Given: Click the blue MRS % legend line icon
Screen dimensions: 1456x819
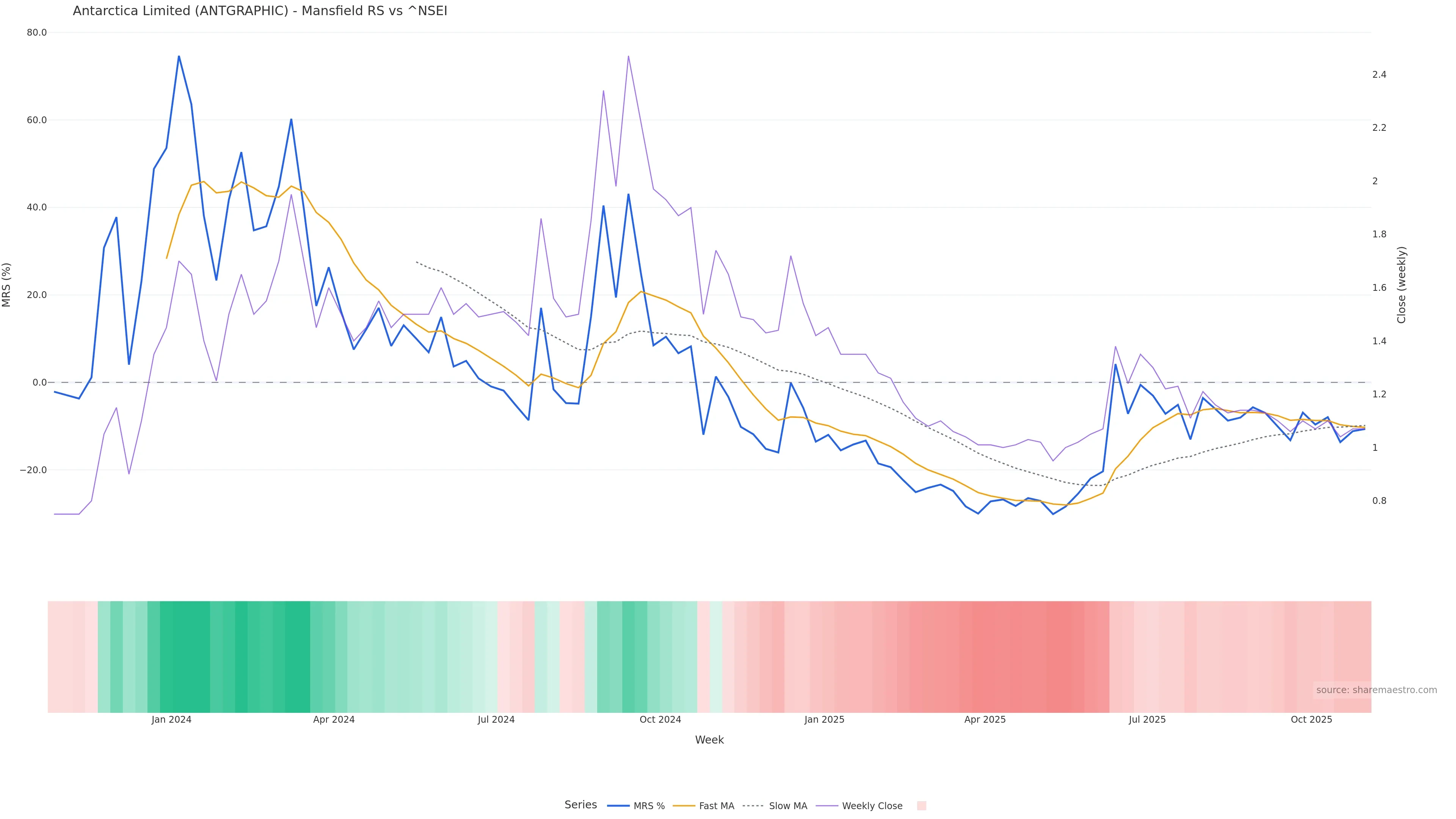Looking at the screenshot, I should pyautogui.click(x=618, y=806).
